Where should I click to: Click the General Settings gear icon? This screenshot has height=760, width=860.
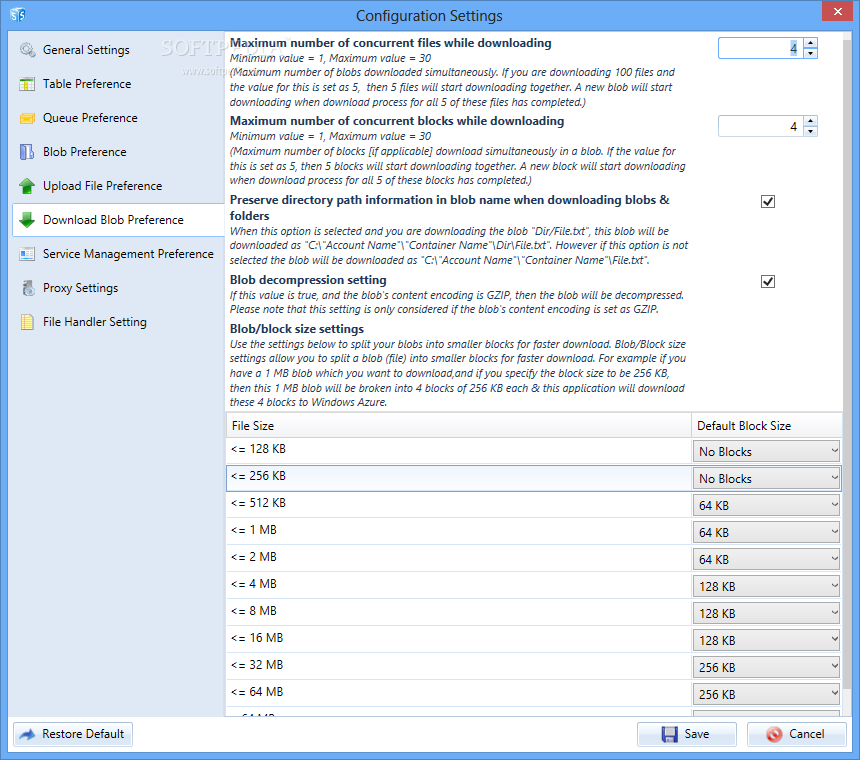click(27, 50)
